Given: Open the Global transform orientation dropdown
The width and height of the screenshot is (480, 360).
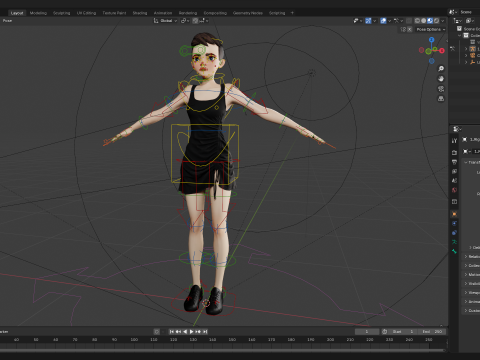Looking at the screenshot, I should (x=165, y=21).
